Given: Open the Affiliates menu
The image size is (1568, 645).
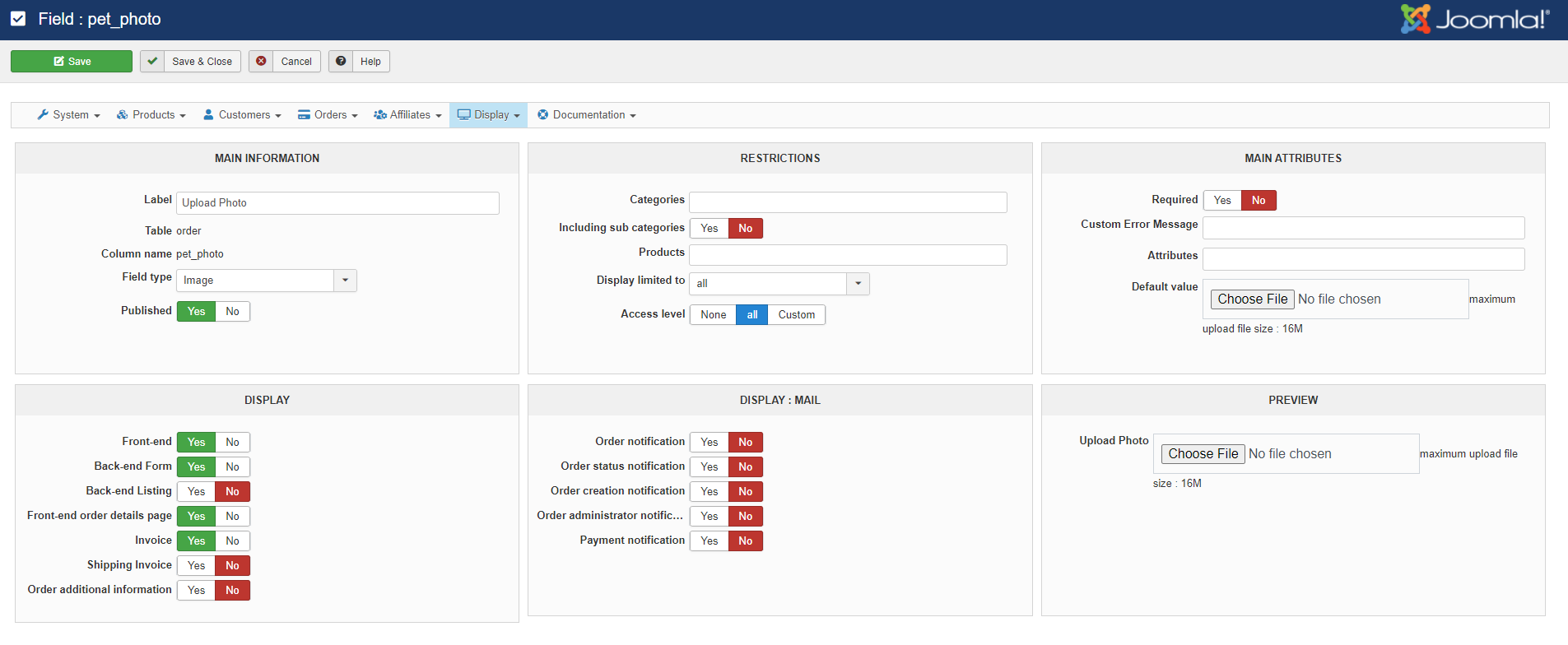Looking at the screenshot, I should coord(407,115).
